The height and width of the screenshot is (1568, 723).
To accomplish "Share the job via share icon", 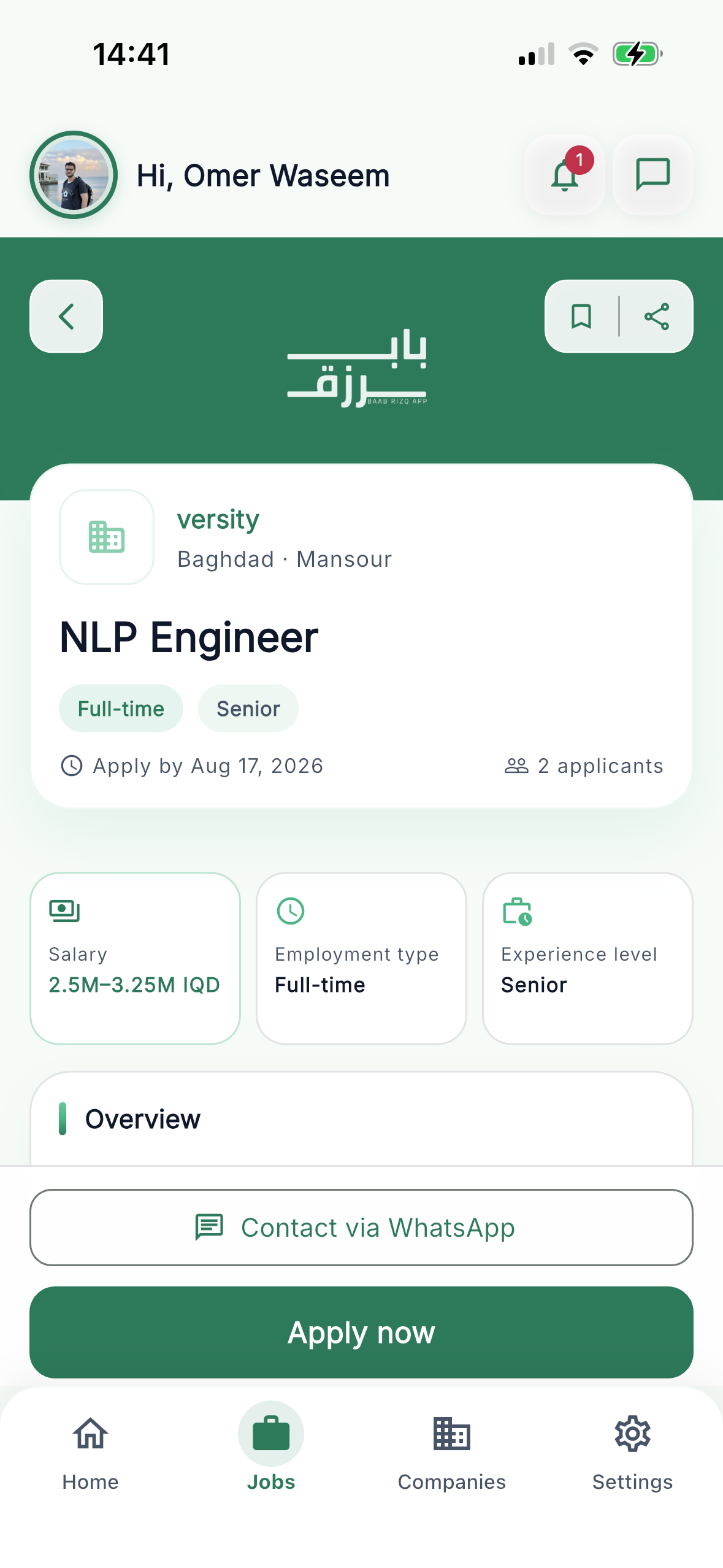I will [656, 317].
